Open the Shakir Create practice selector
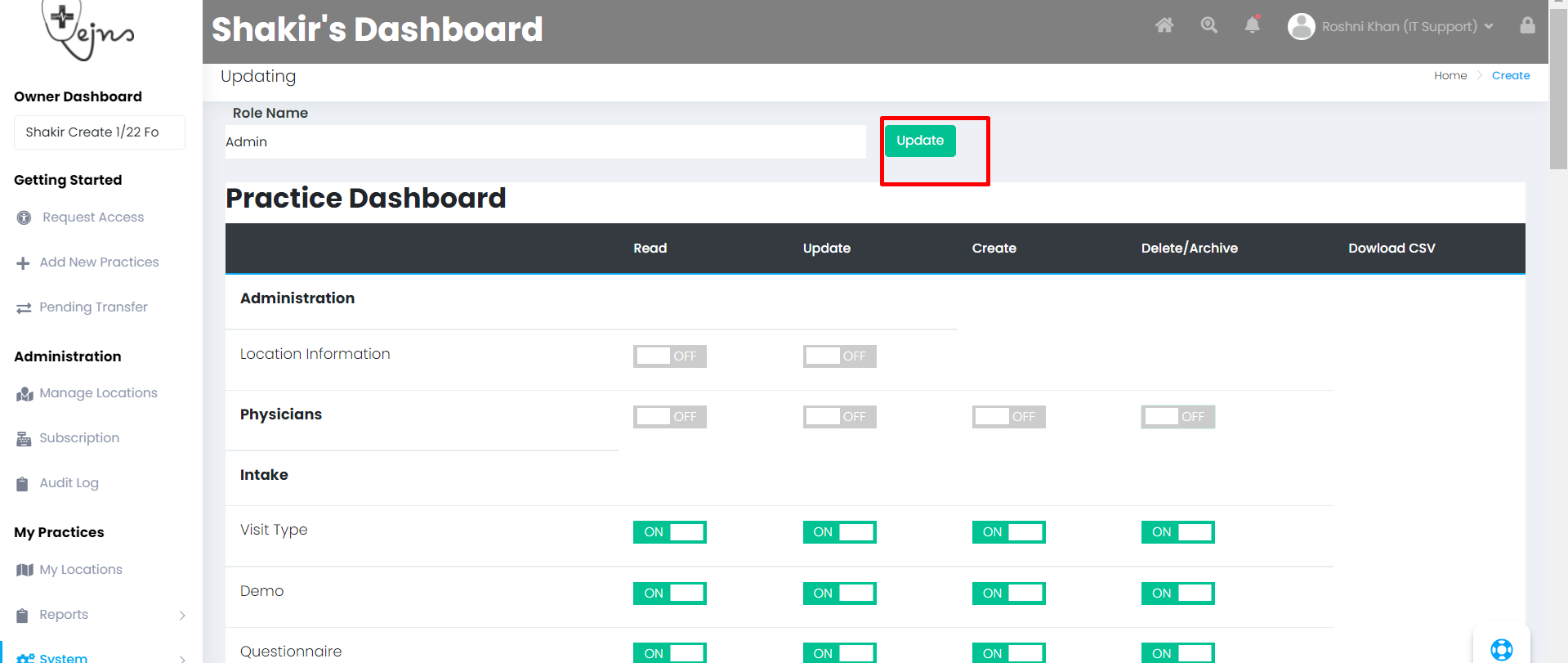This screenshot has width=1568, height=663. 99,132
